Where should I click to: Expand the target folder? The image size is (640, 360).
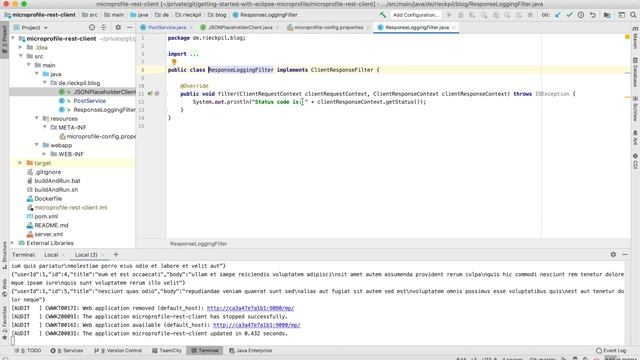(20, 163)
